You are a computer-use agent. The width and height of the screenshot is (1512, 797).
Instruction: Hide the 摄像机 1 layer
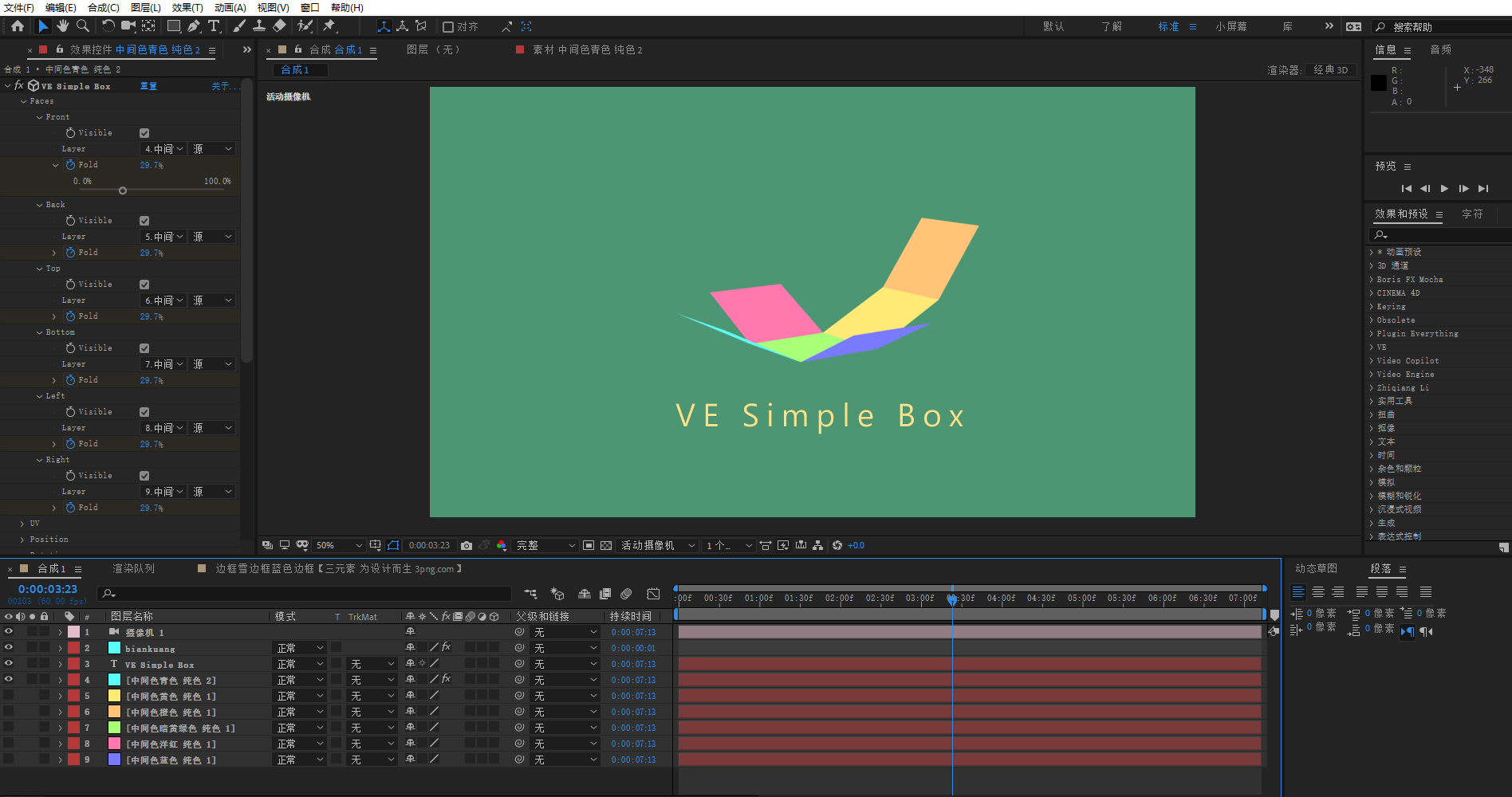point(8,631)
